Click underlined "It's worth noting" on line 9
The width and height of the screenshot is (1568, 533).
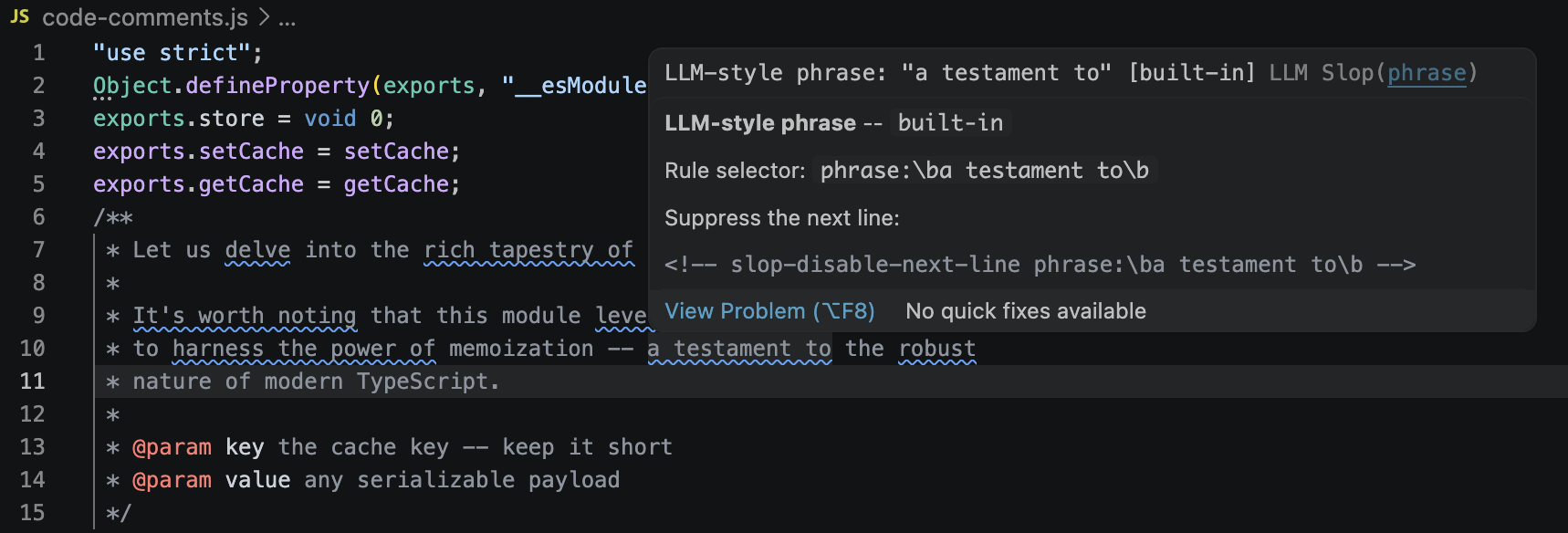tap(245, 316)
